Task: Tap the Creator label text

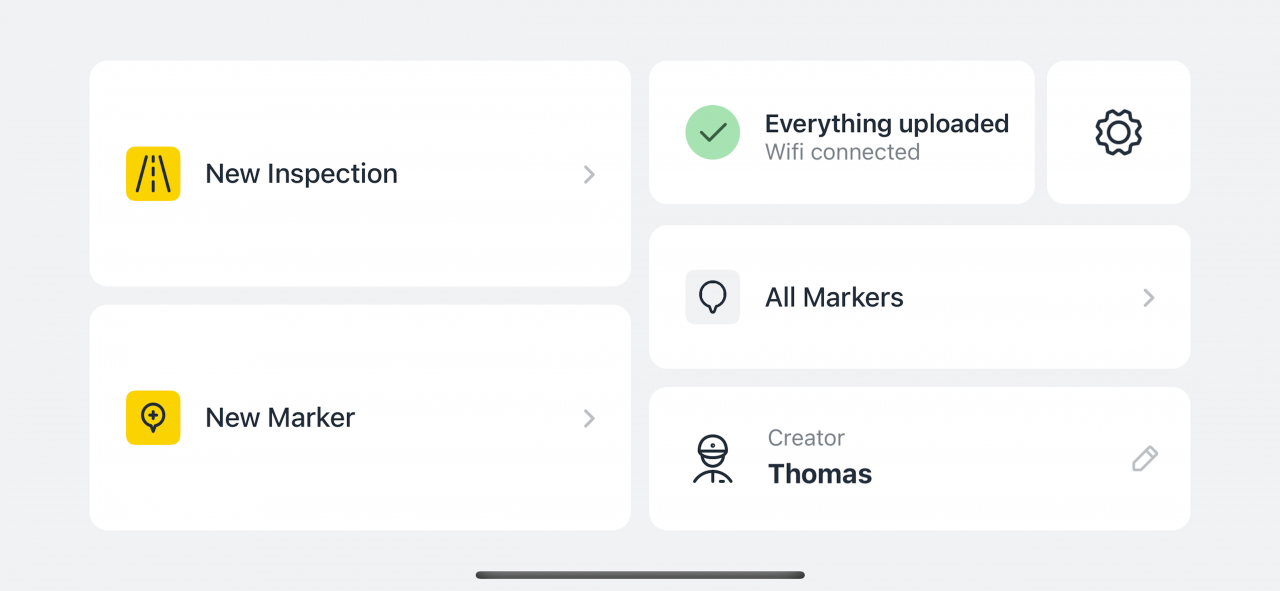Action: [806, 437]
